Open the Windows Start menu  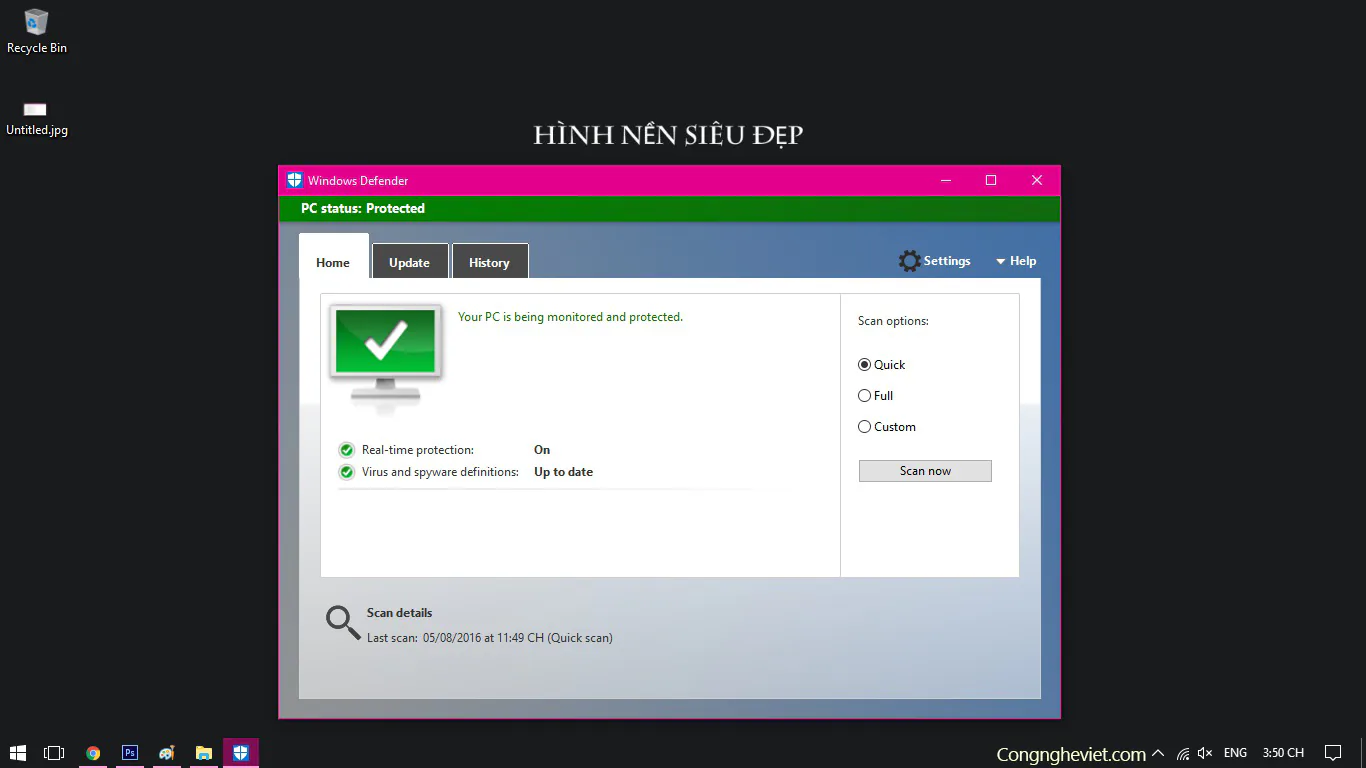(x=18, y=753)
